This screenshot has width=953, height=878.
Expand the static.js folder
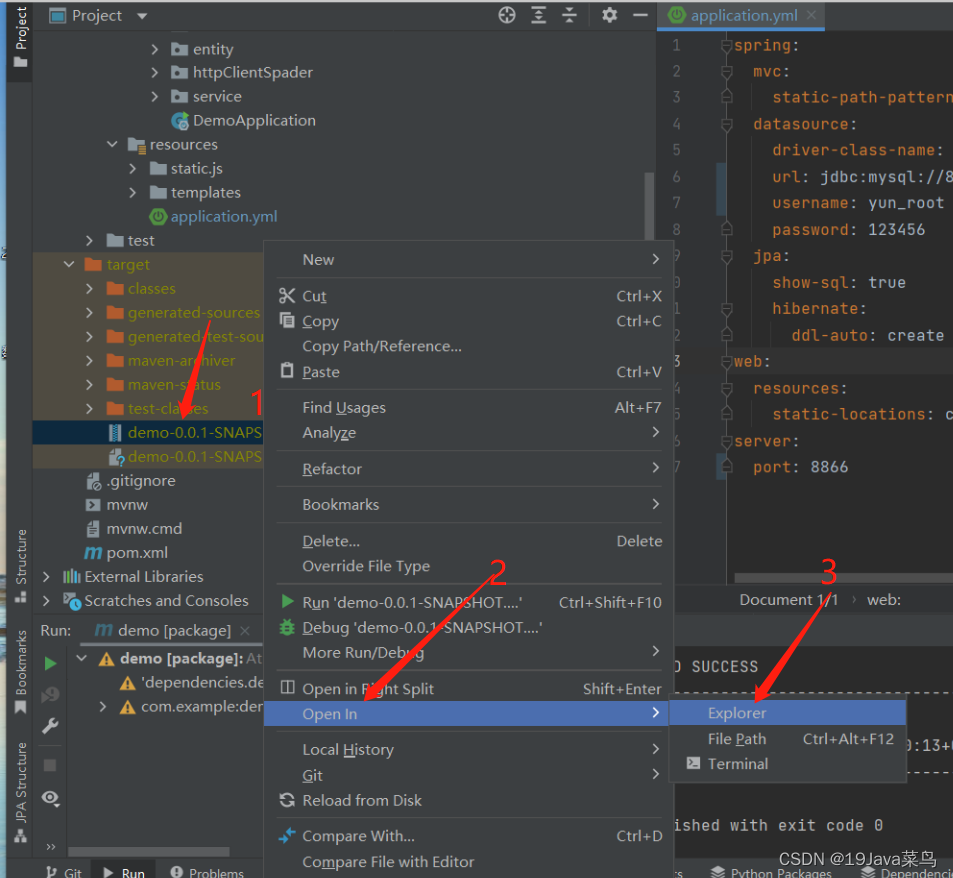tap(132, 169)
